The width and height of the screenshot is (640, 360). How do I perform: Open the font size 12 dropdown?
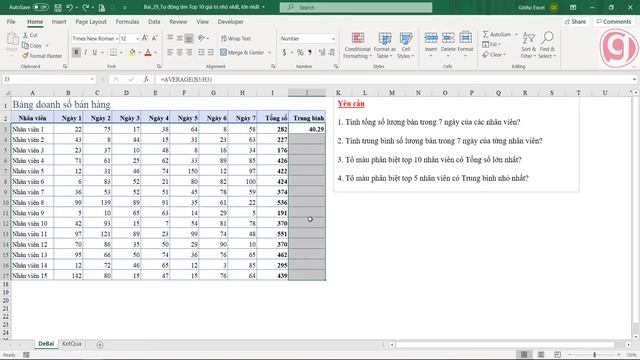(137, 39)
